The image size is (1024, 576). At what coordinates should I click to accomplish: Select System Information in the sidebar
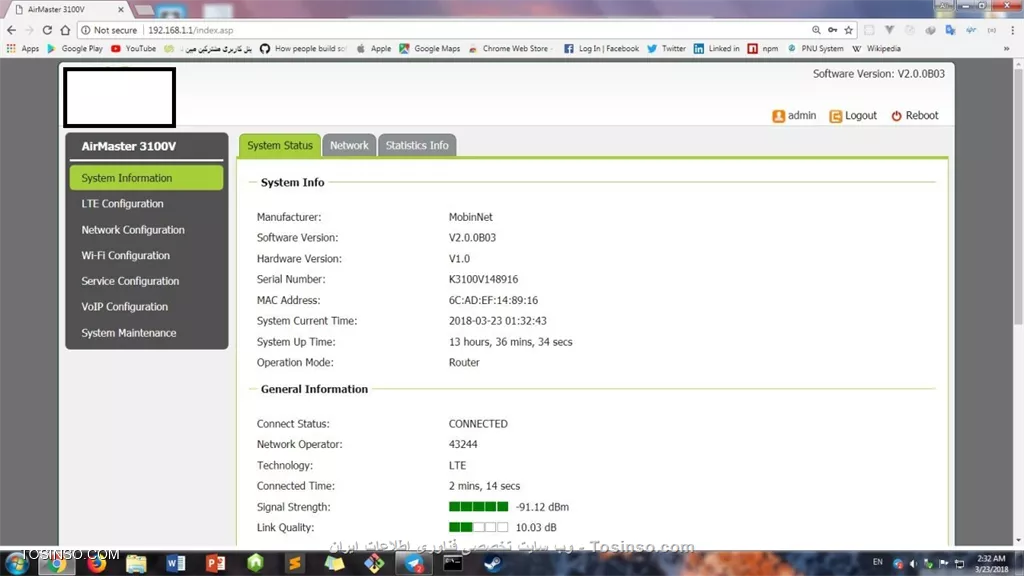pyautogui.click(x=146, y=178)
